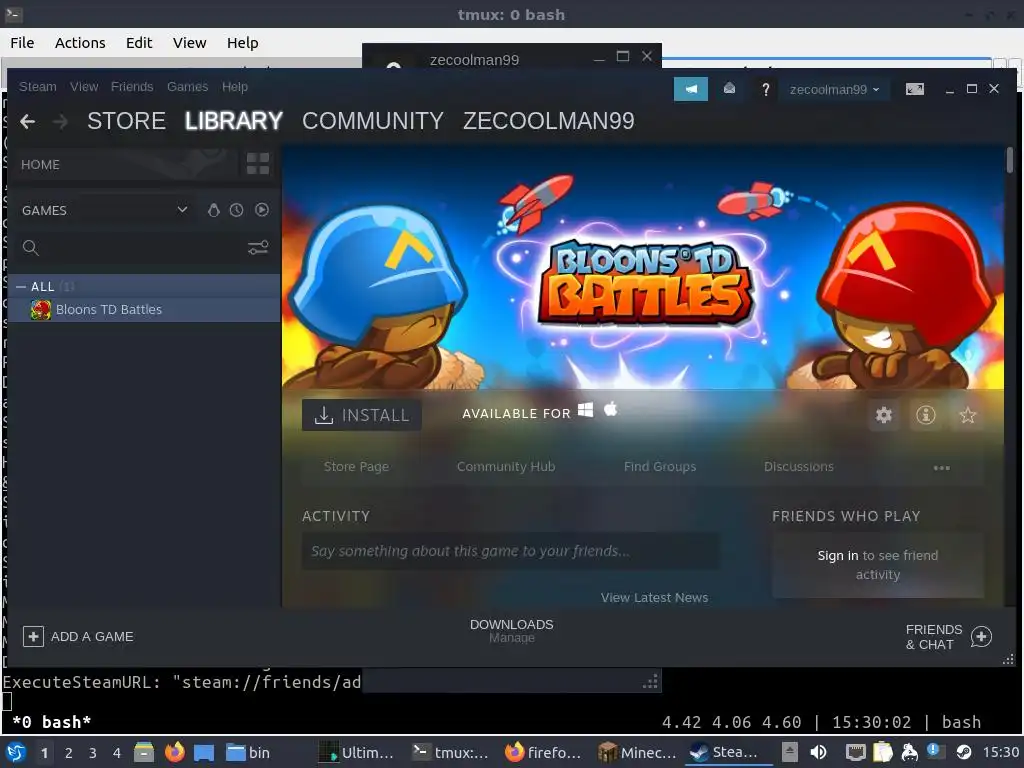Screen dimensions: 1024x768
Task: Open the Friends menu in Steam
Action: (x=132, y=87)
